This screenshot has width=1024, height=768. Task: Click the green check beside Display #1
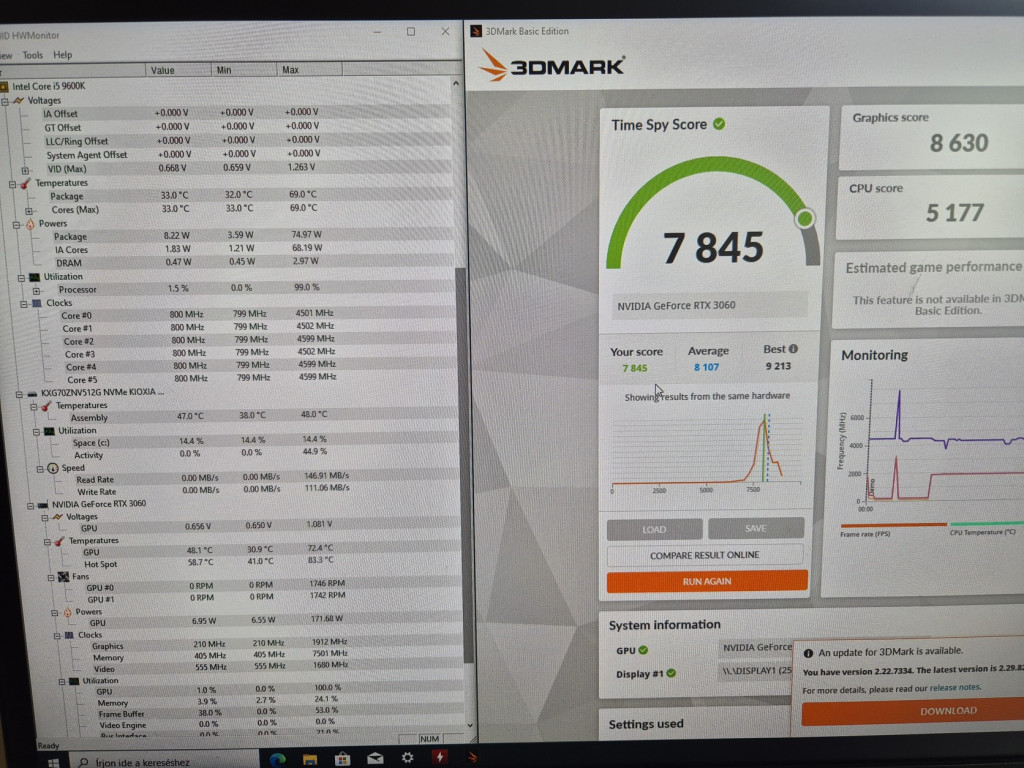pyautogui.click(x=671, y=673)
